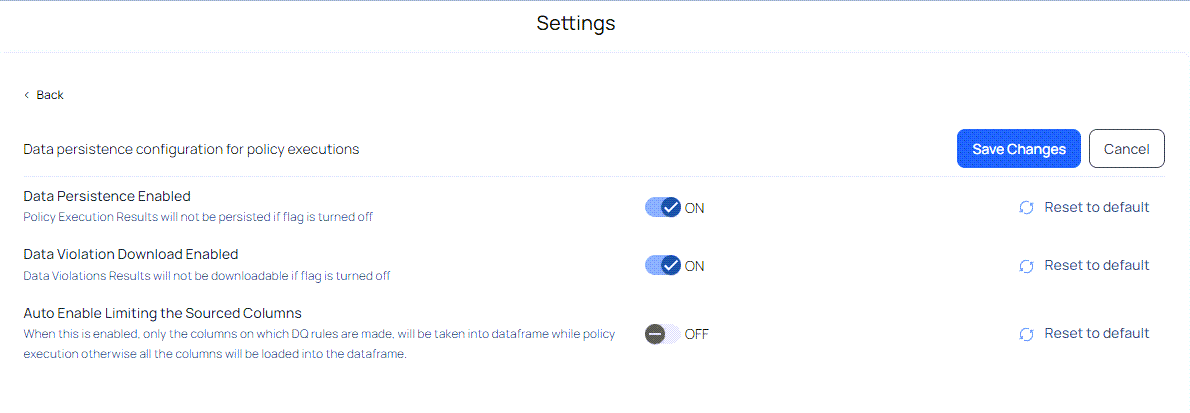
Task: Click reset icon for Data Violation Download
Action: coord(1026,266)
